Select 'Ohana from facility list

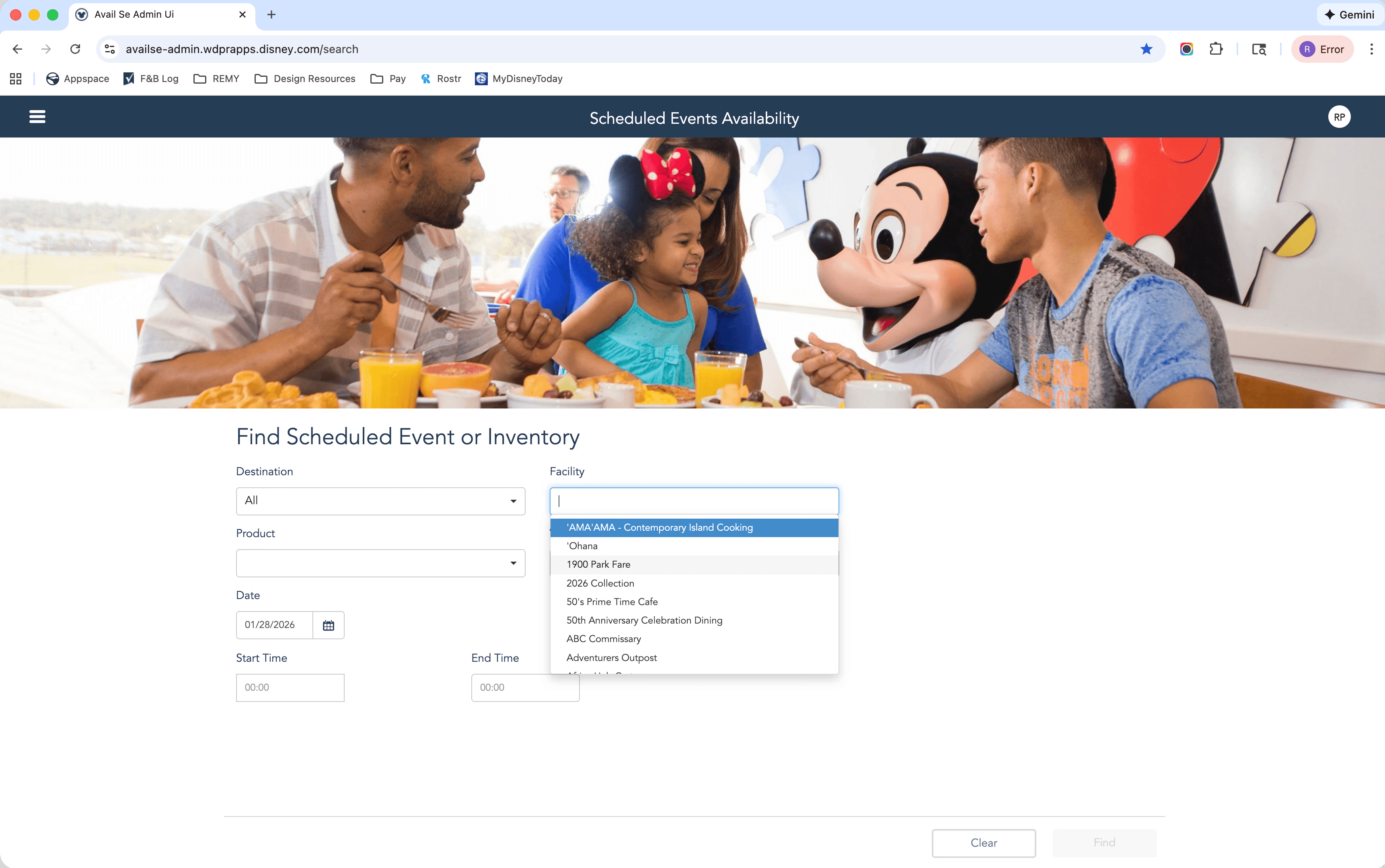click(582, 546)
